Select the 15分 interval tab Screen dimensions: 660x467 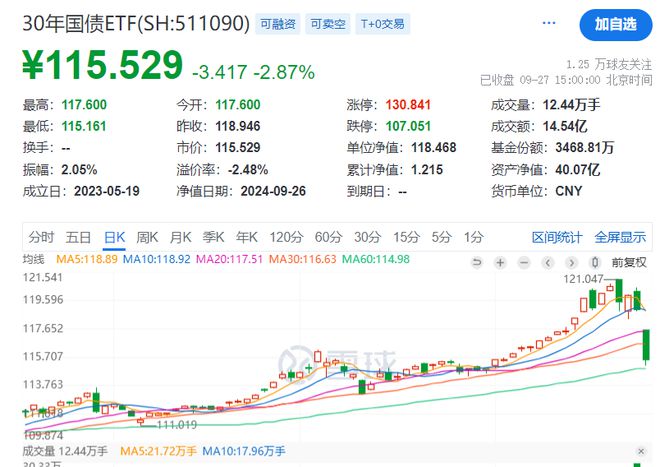tap(406, 237)
